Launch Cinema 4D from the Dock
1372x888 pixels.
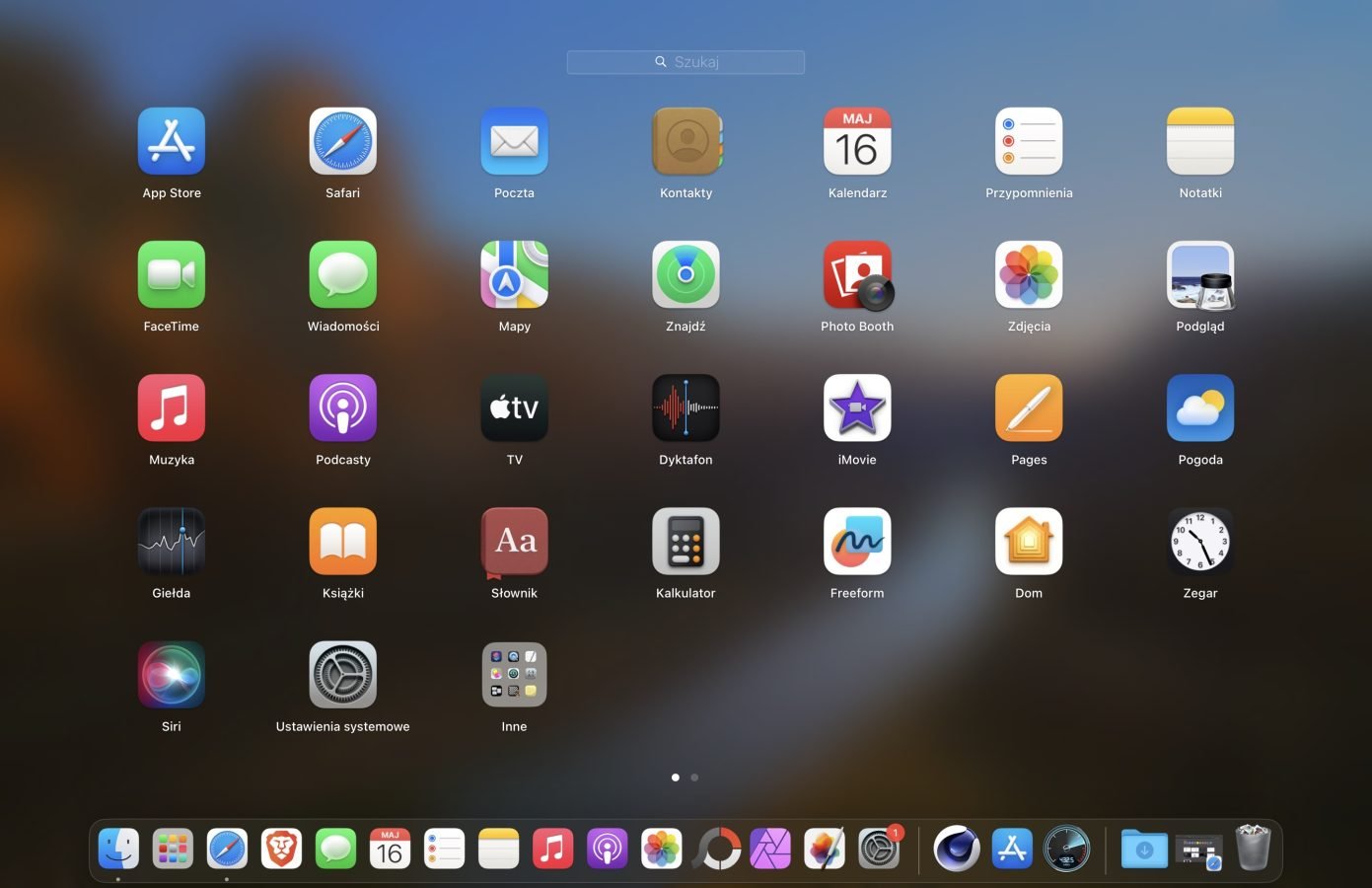pos(957,849)
